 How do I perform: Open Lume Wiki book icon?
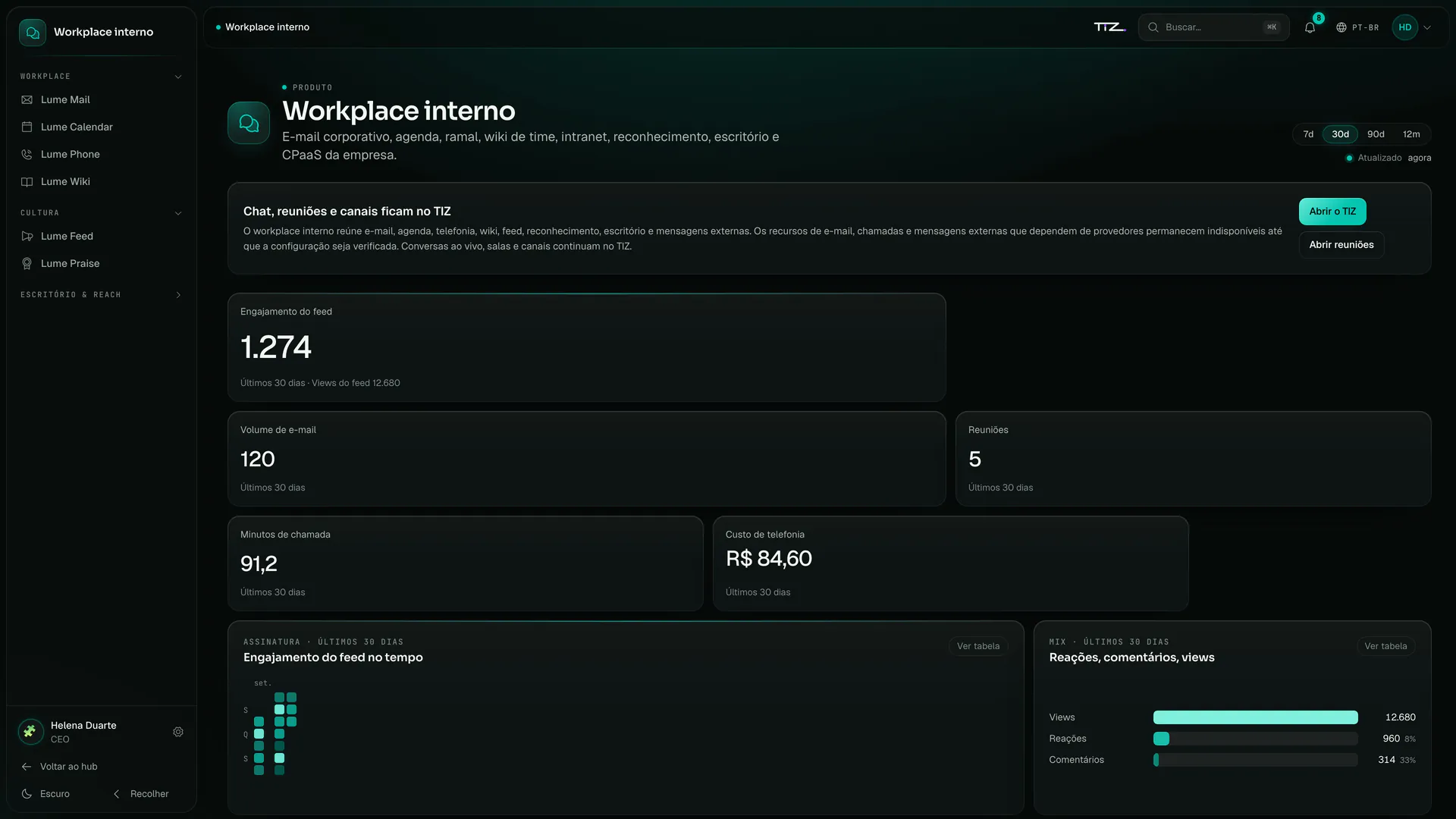coord(27,182)
